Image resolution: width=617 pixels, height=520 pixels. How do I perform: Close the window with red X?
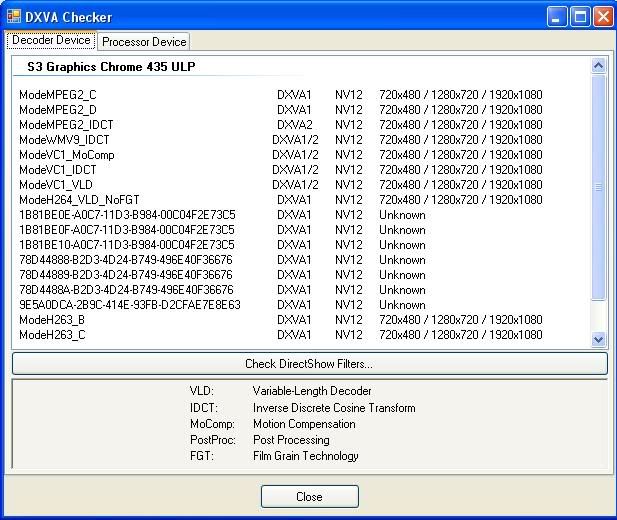pyautogui.click(x=603, y=17)
